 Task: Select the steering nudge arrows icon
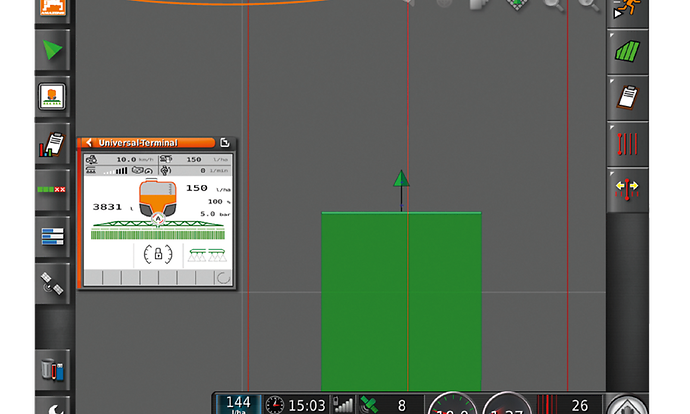click(x=627, y=188)
